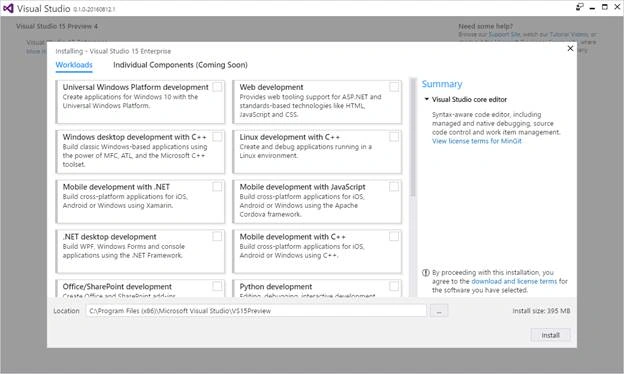This screenshot has height=374, width=624.
Task: Click Install size: 395 MB text
Action: click(x=541, y=311)
